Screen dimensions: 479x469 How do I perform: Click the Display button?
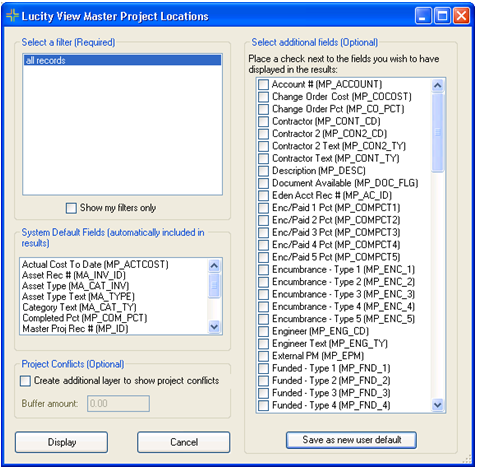(x=62, y=442)
